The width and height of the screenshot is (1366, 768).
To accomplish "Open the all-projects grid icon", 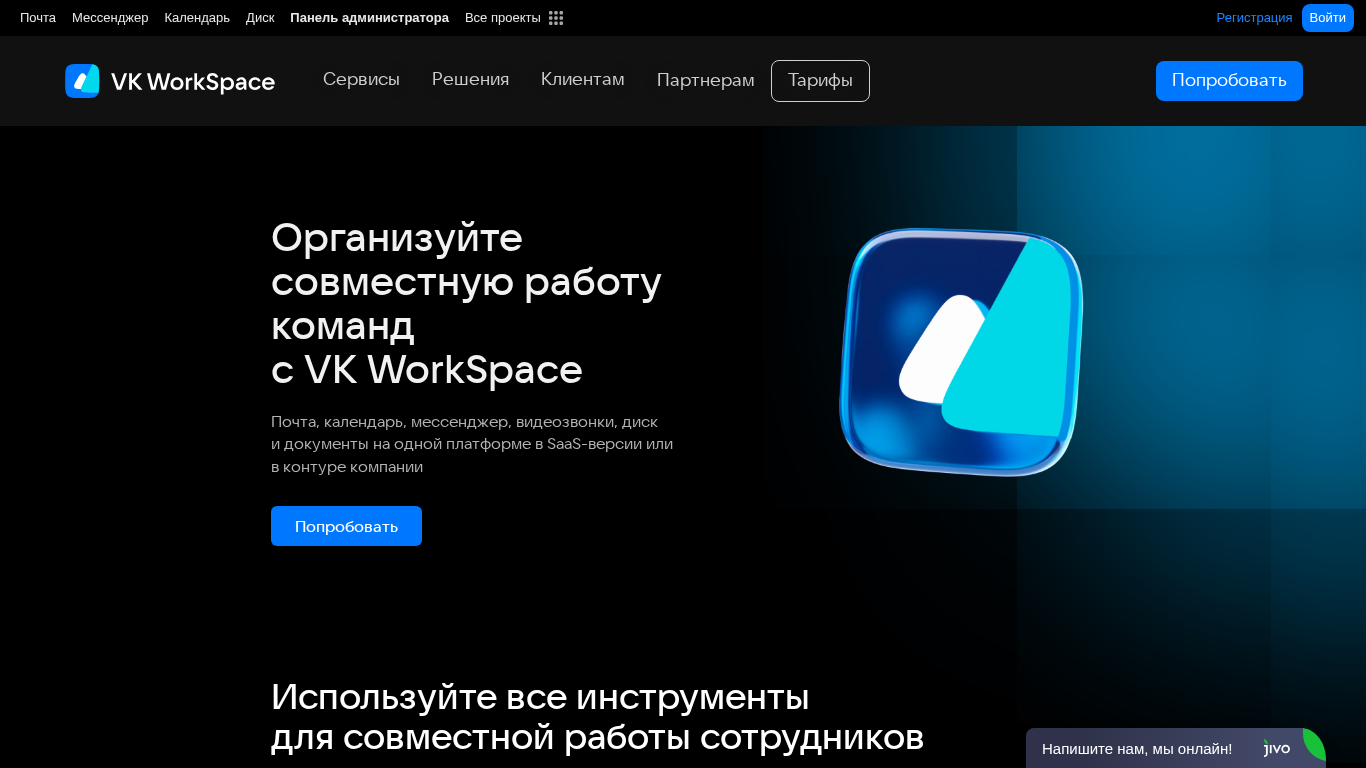I will pyautogui.click(x=556, y=18).
